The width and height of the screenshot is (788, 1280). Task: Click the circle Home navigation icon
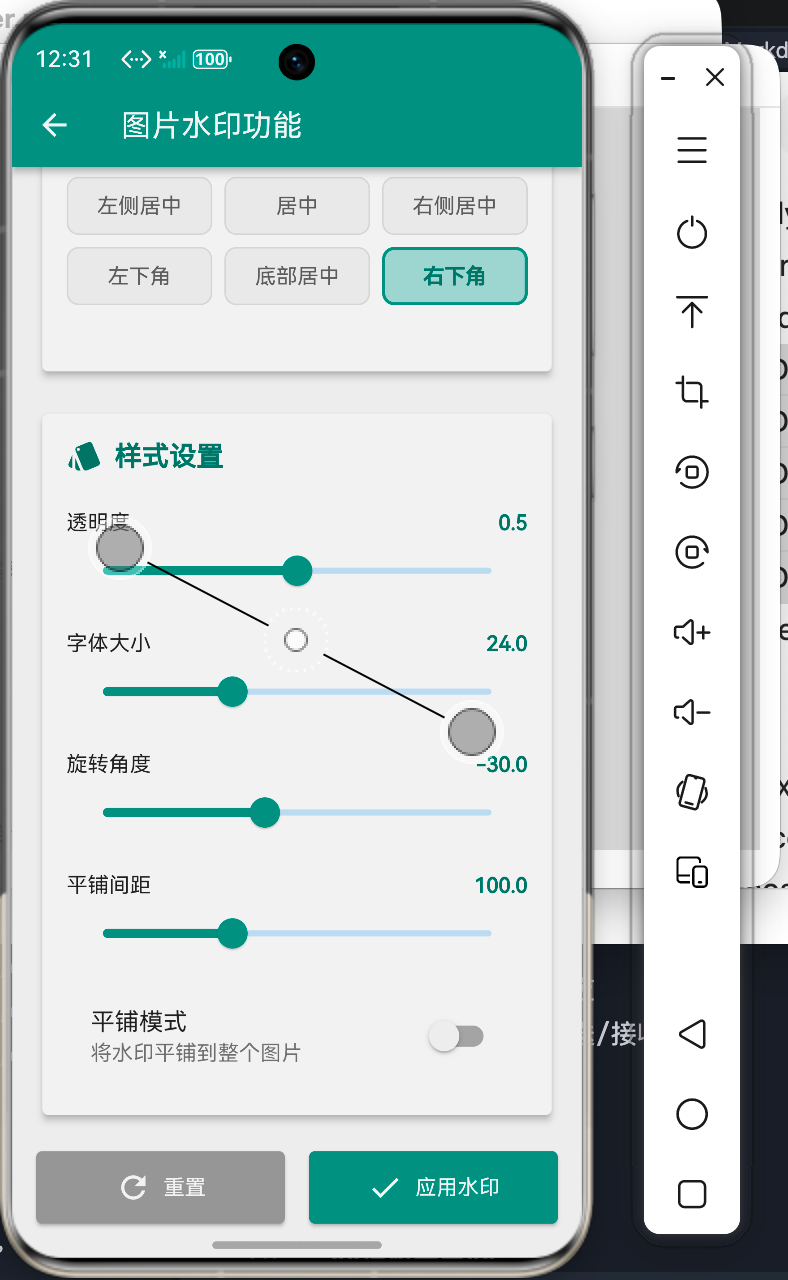pyautogui.click(x=692, y=1114)
